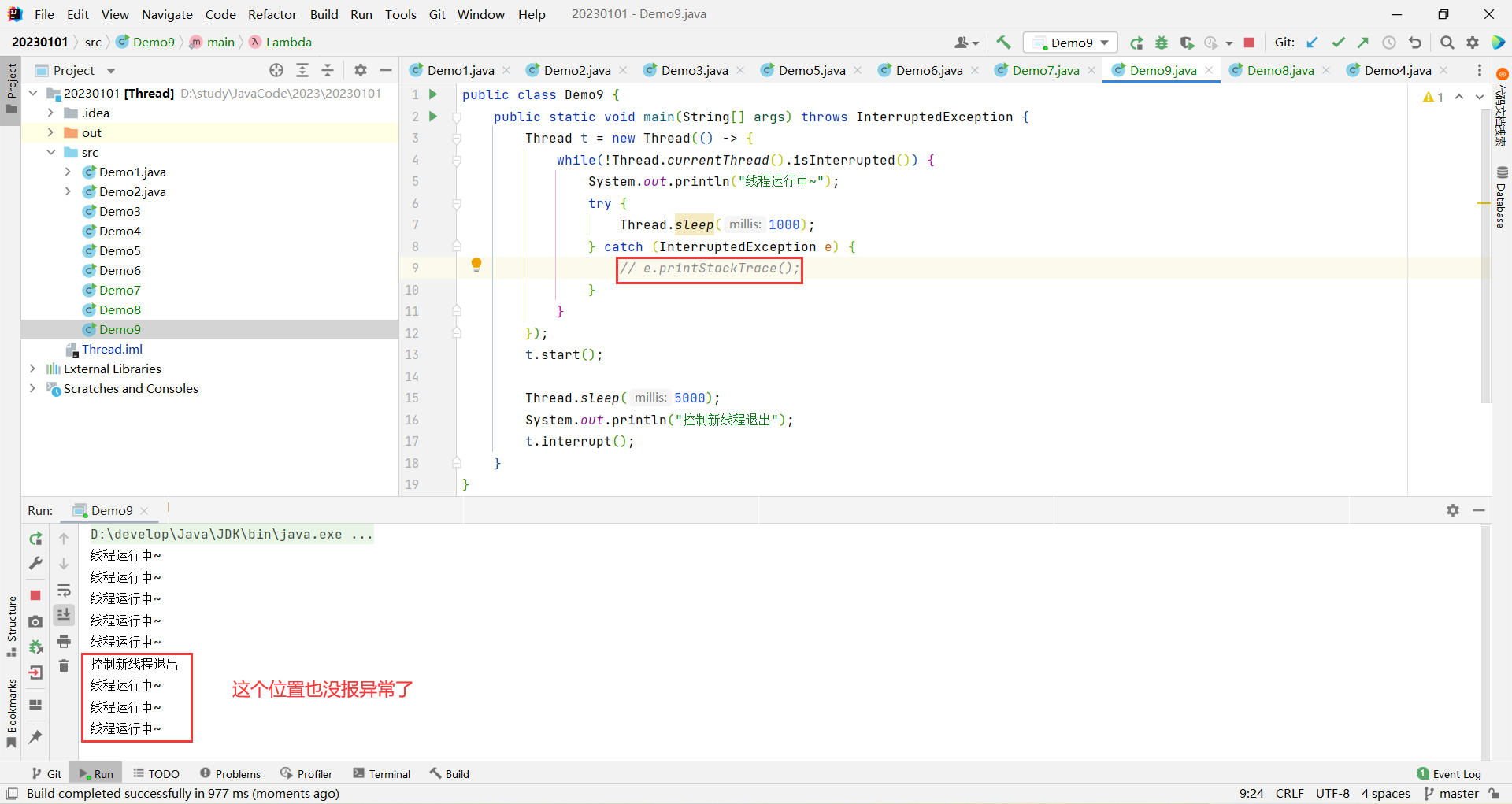Click the master branch widget

click(x=1451, y=794)
